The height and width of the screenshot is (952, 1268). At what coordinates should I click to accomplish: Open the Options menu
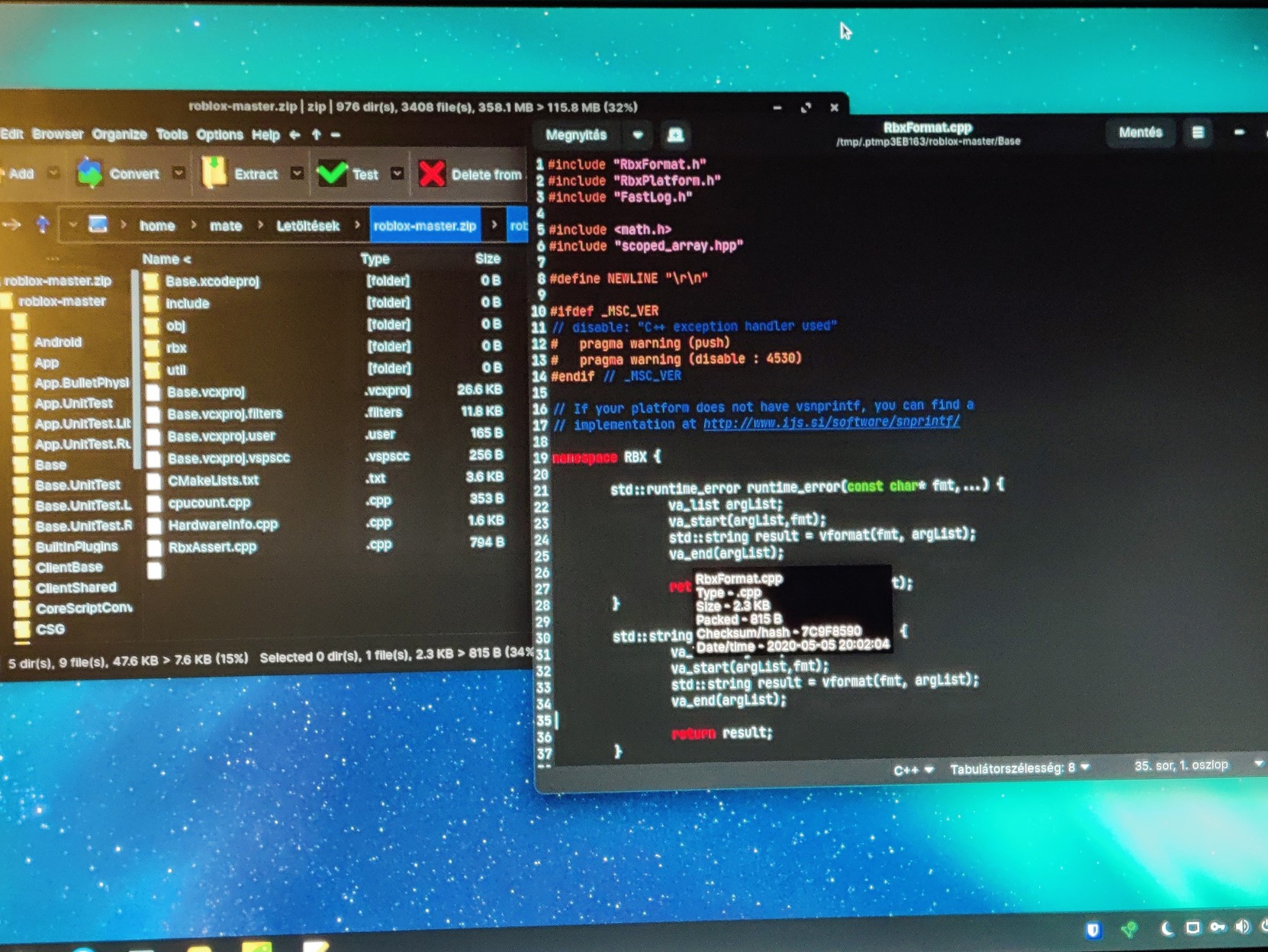[220, 135]
